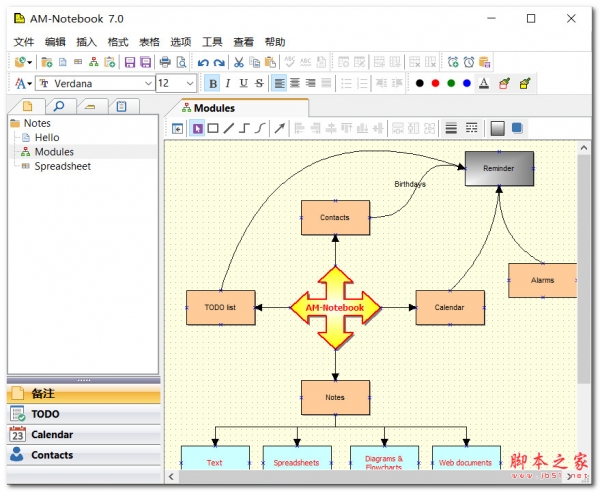Undo the last action
The width and height of the screenshot is (600, 492).
tap(203, 62)
